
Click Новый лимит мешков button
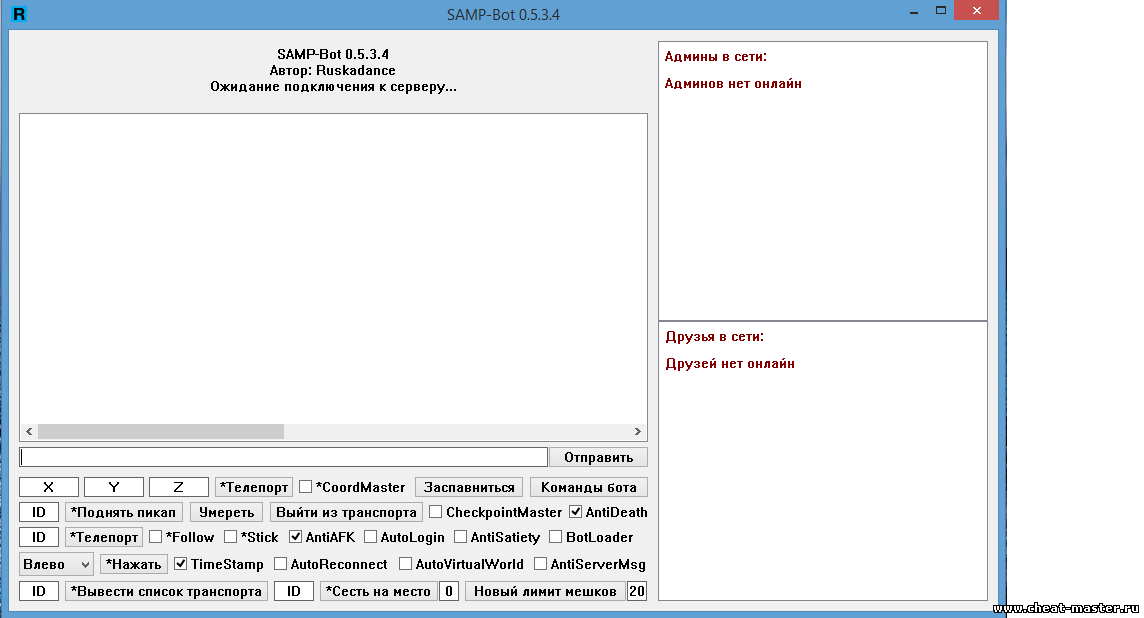545,591
